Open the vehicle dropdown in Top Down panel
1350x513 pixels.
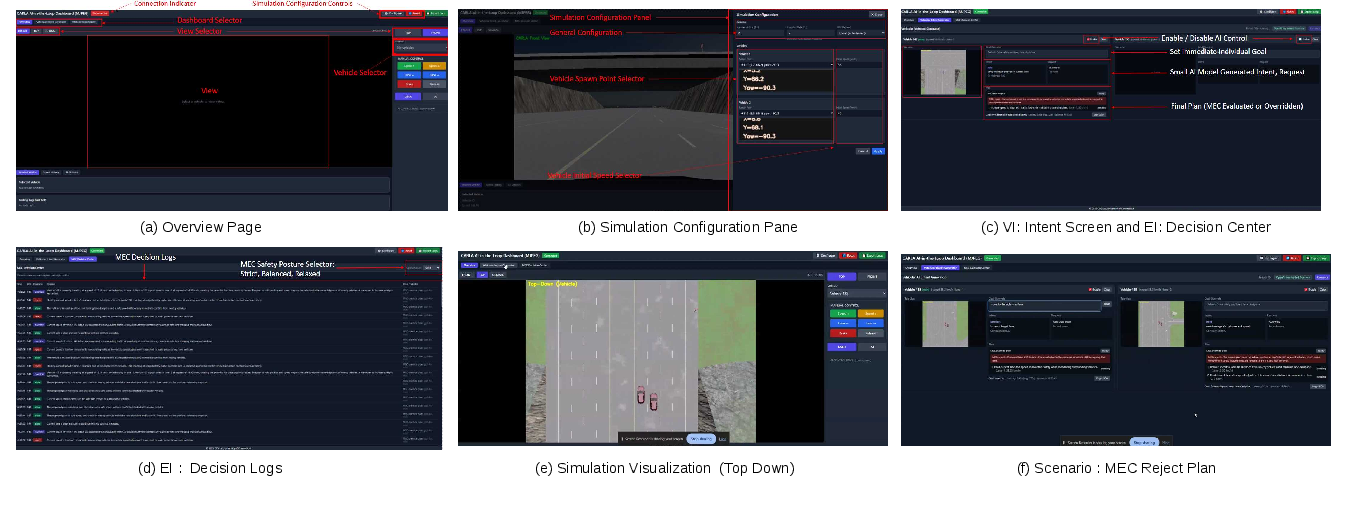point(856,293)
